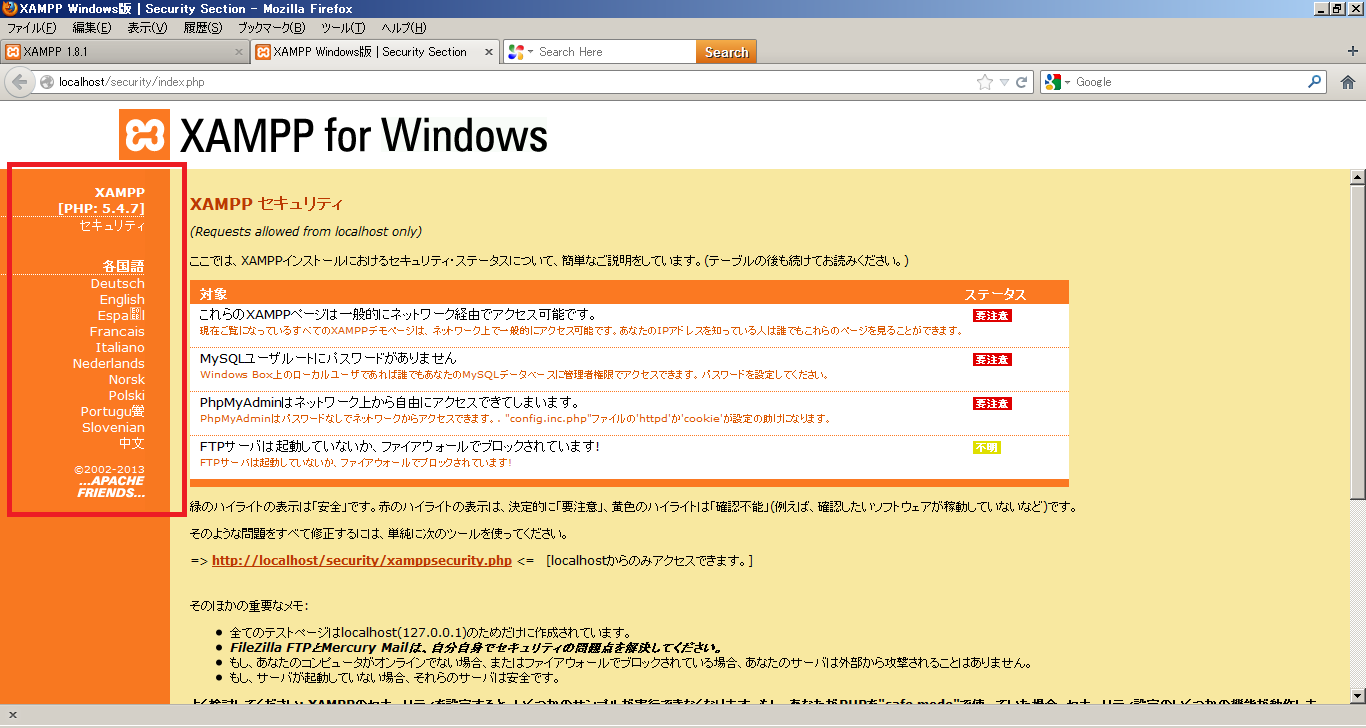Click the MySQLユーザルートにパスワードがありません text
Viewport: 1366px width, 728px height.
click(x=328, y=358)
